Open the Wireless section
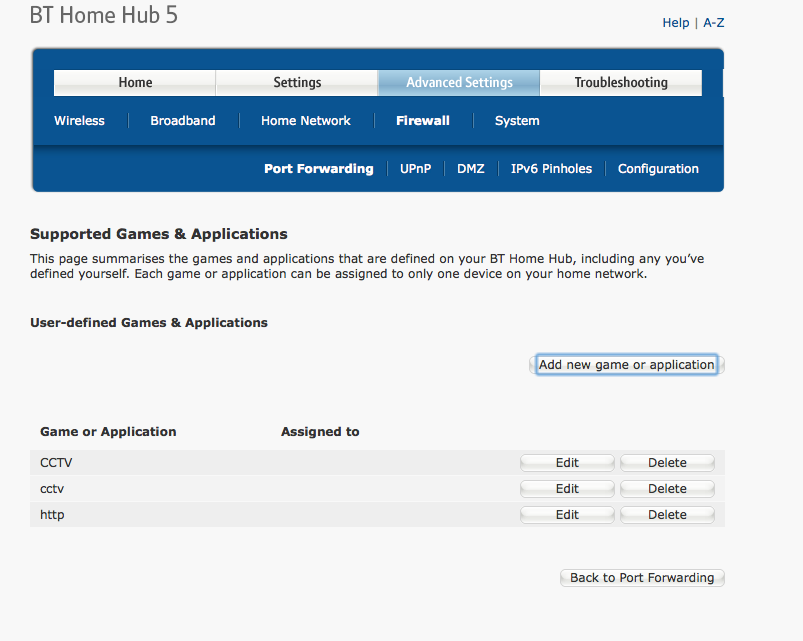 point(79,120)
